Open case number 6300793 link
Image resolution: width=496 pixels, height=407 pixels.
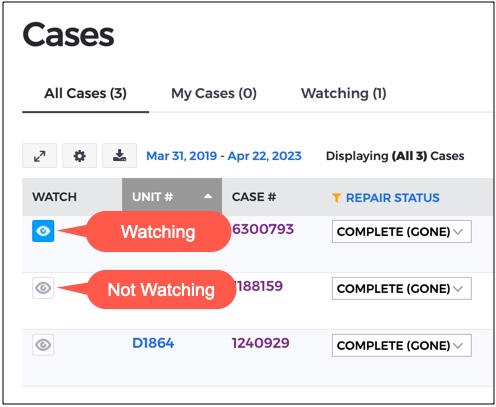click(x=263, y=229)
